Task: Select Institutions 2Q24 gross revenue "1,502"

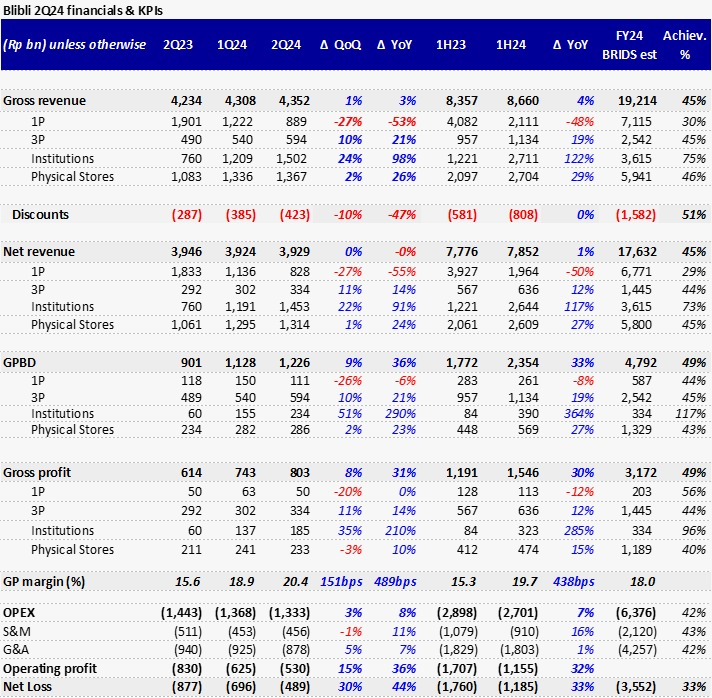Action: tap(292, 158)
